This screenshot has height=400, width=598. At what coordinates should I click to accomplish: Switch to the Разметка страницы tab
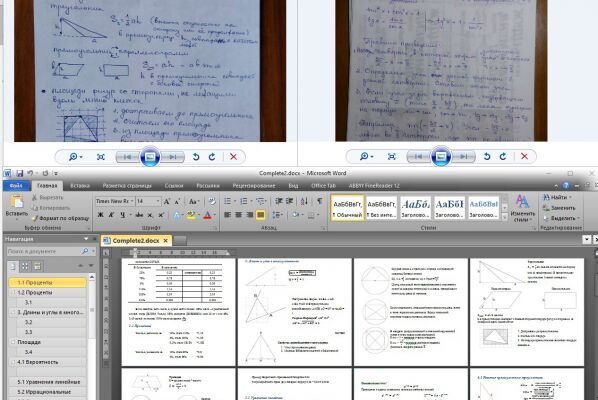tap(127, 186)
